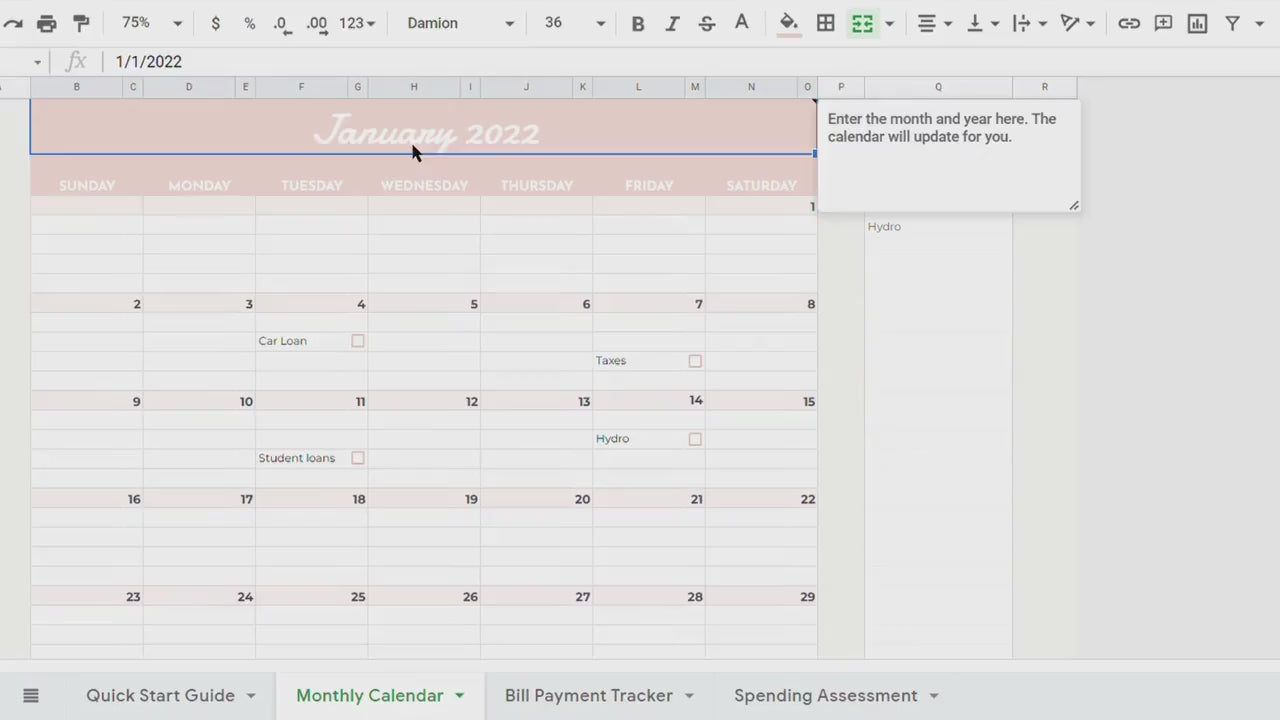Open the borders tool
The image size is (1280, 720).
(x=826, y=23)
